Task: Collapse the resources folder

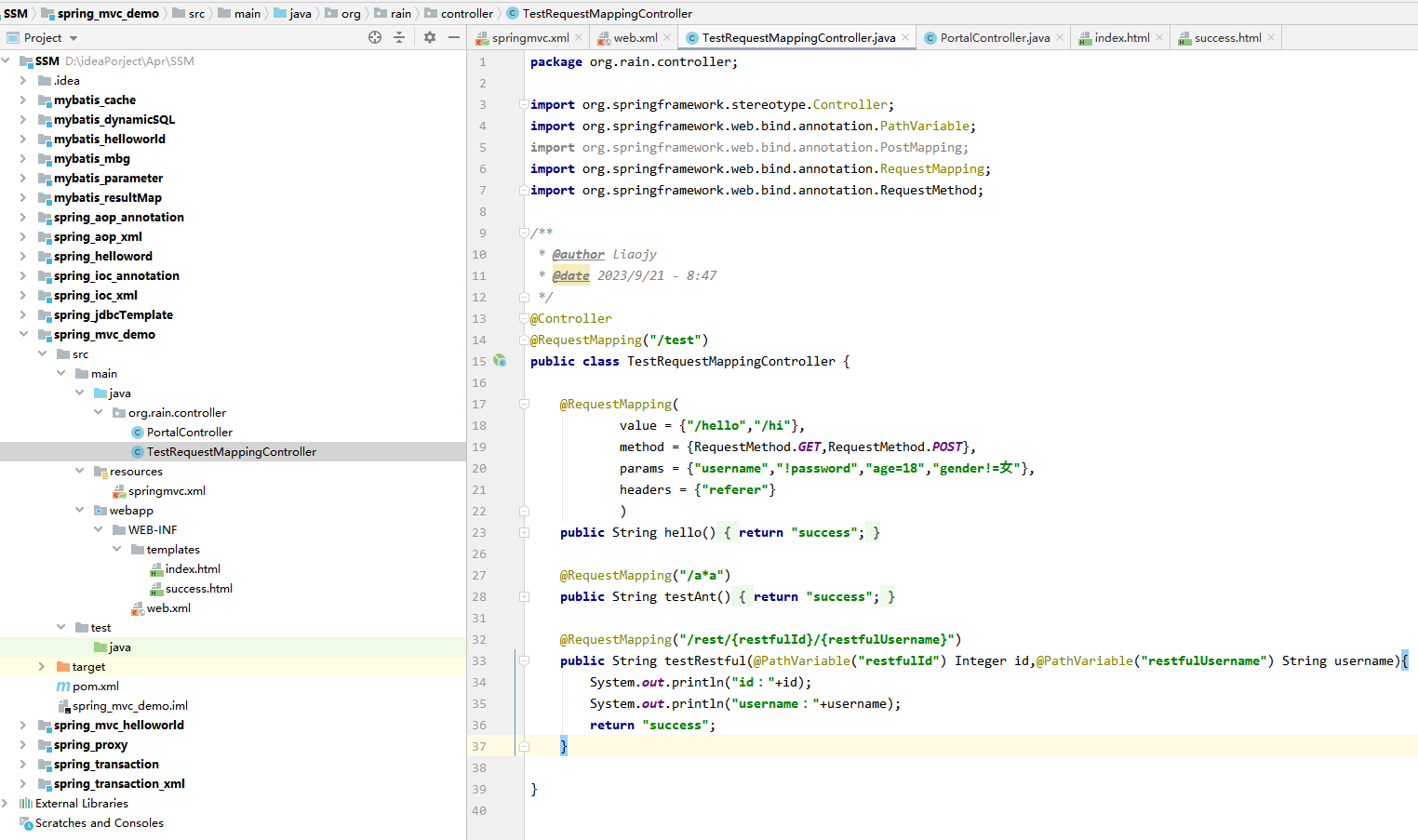Action: [x=79, y=472]
